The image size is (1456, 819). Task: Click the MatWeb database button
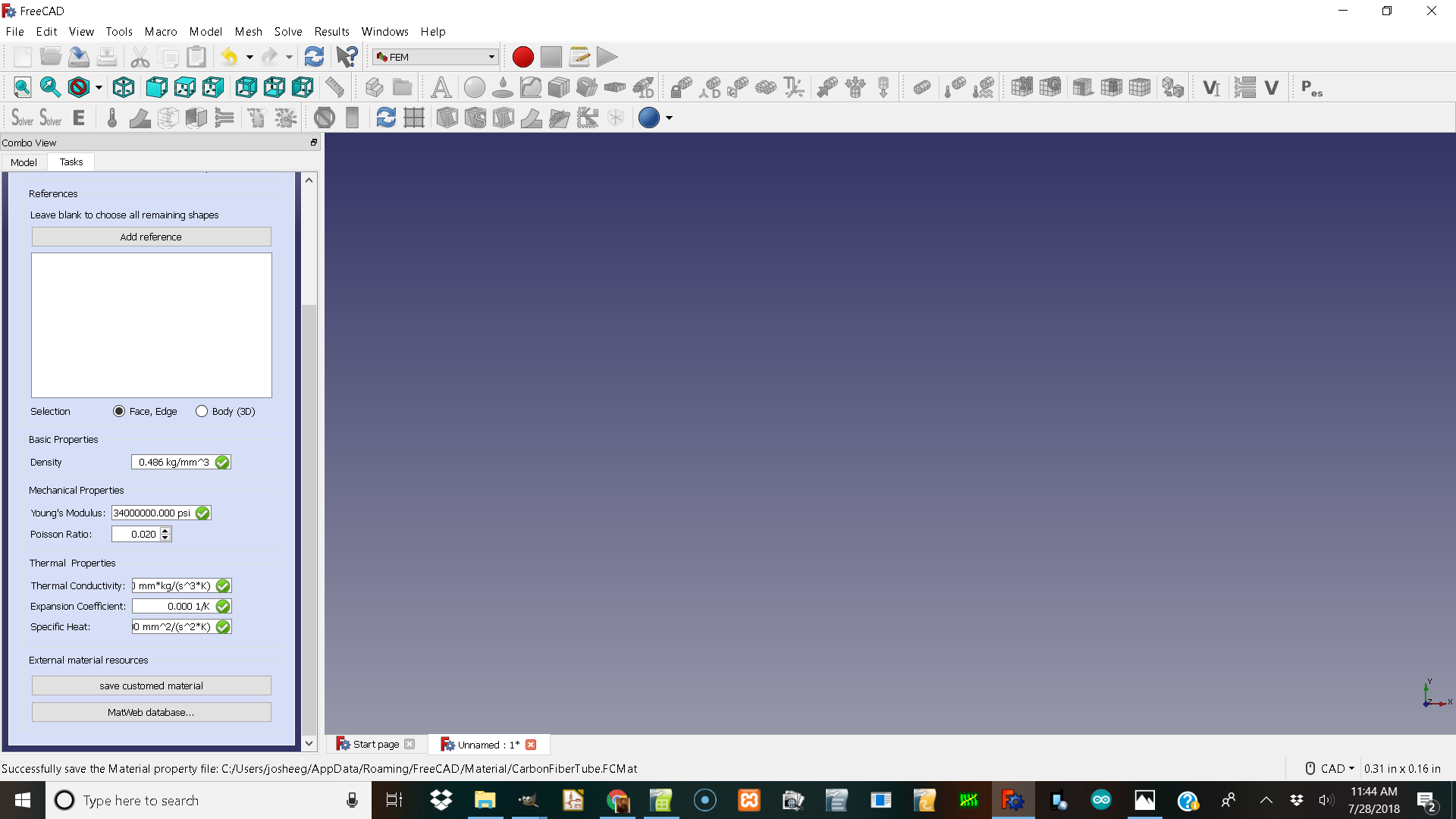[151, 712]
